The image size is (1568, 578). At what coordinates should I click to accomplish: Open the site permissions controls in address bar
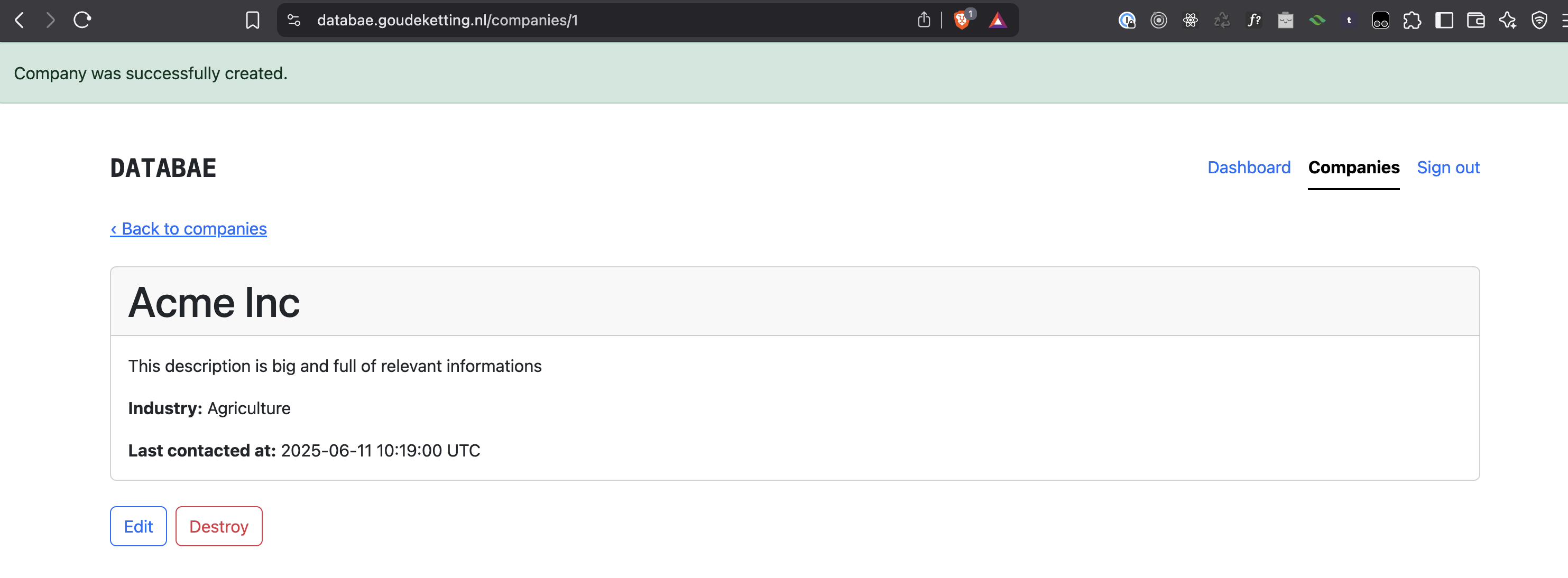click(294, 20)
